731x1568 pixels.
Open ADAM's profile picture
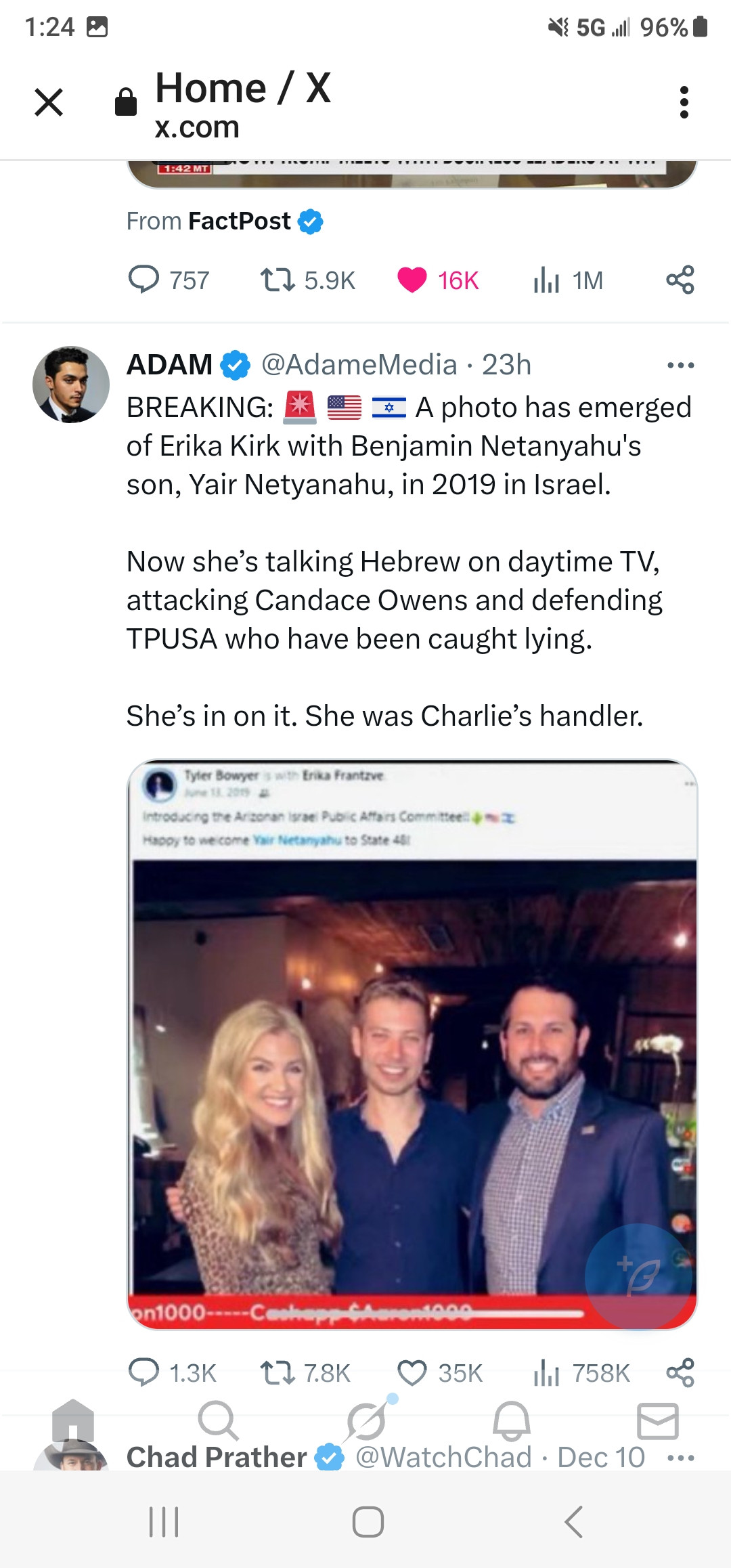pos(71,385)
